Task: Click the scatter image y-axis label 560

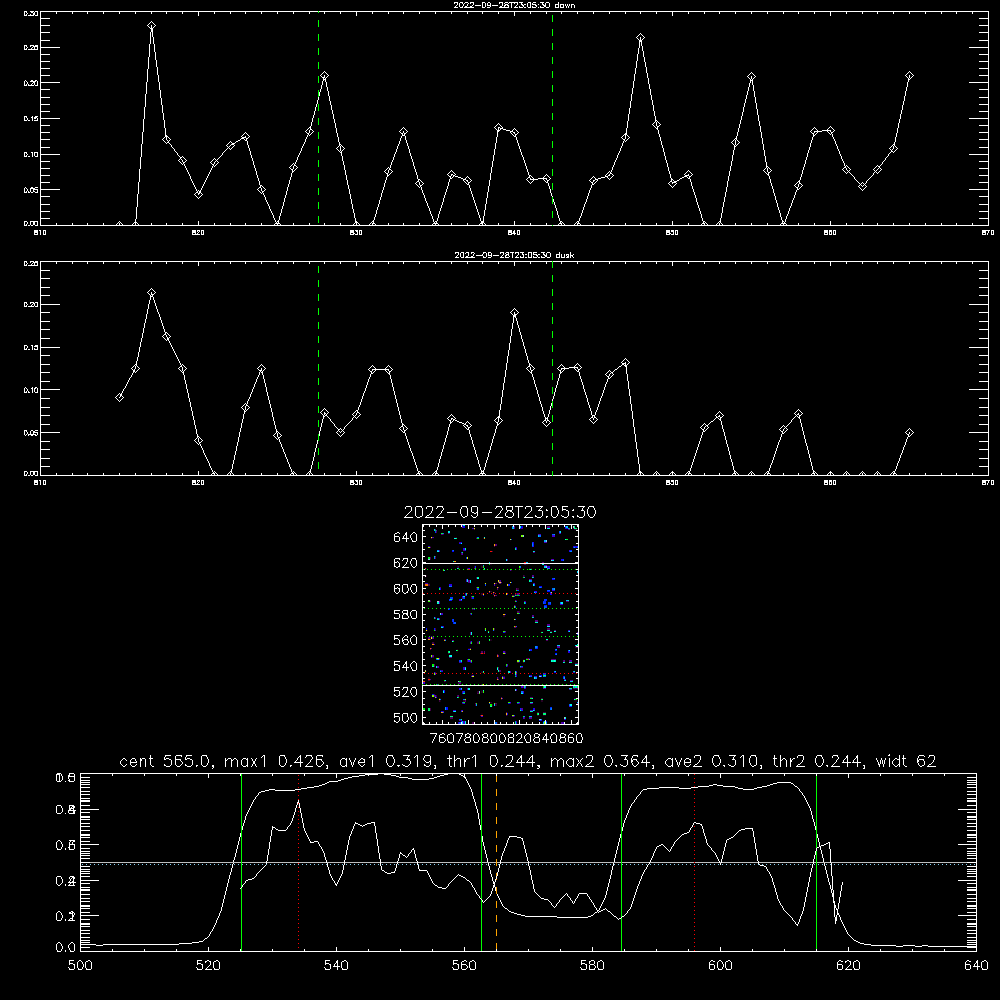Action: [406, 640]
